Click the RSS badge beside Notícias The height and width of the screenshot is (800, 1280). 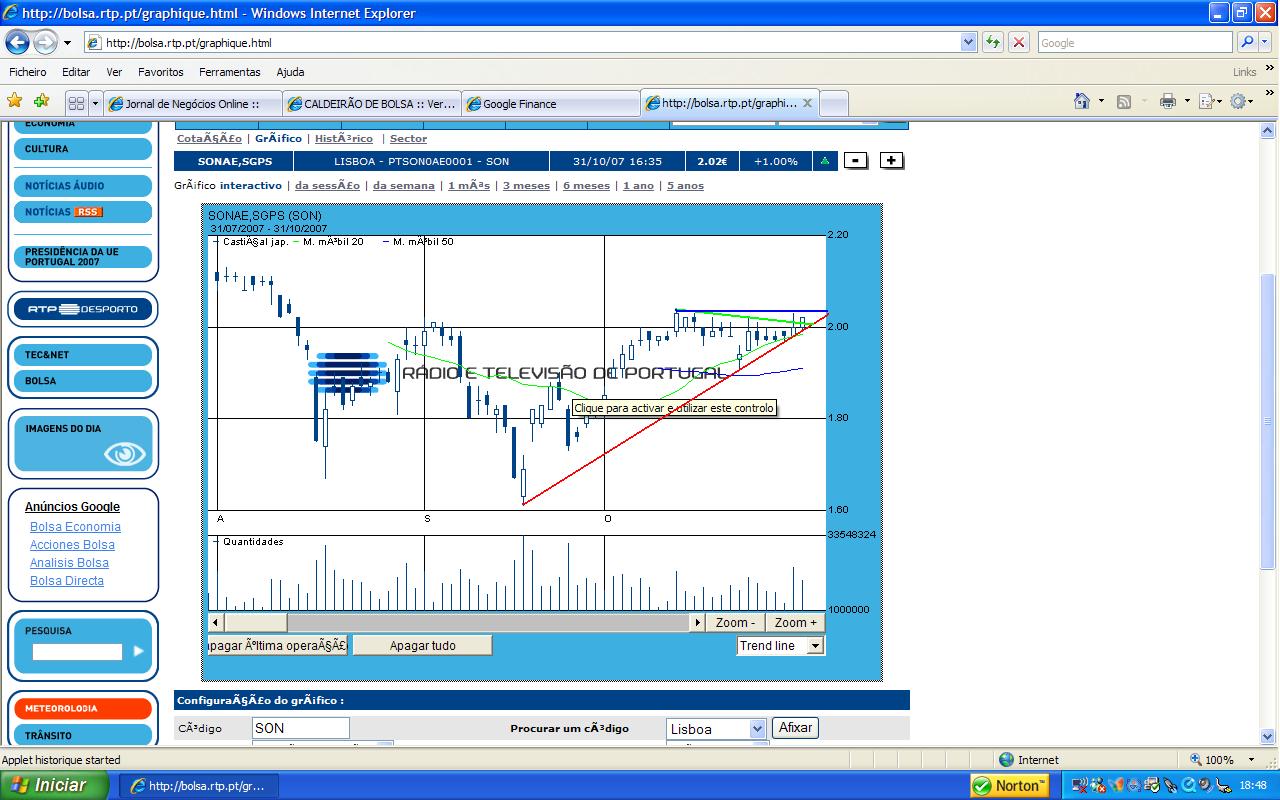89,212
